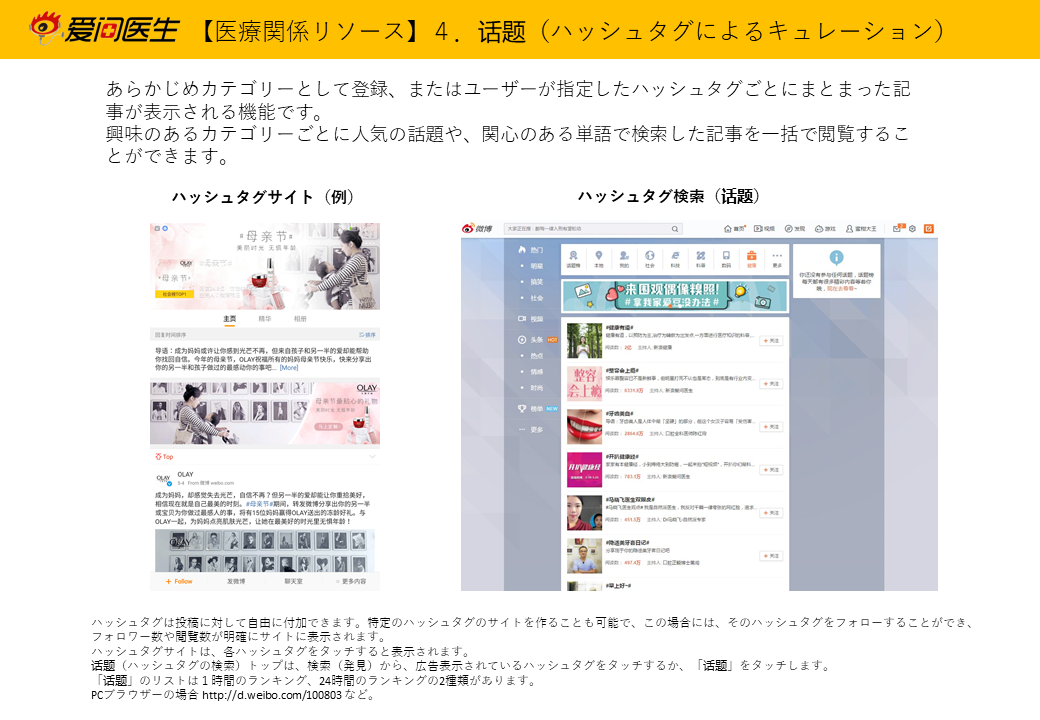Open the Weibo settings gear icon
Image resolution: width=1040 pixels, height=720 pixels.
pyautogui.click(x=912, y=228)
